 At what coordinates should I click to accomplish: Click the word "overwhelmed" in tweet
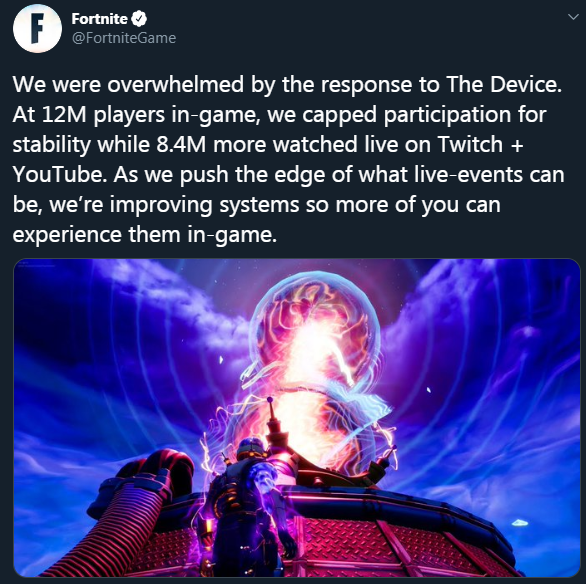point(176,84)
